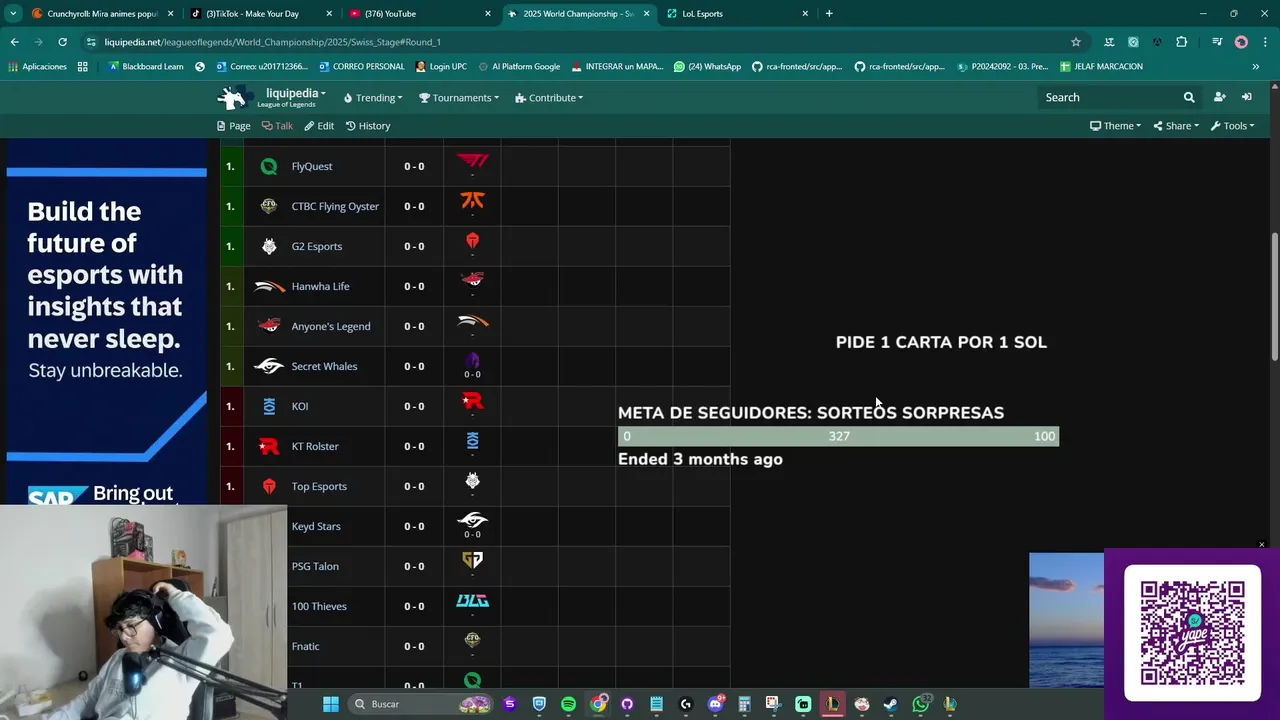
Task: Click the Gen.G logo in PSG Talon row
Action: coord(472,560)
